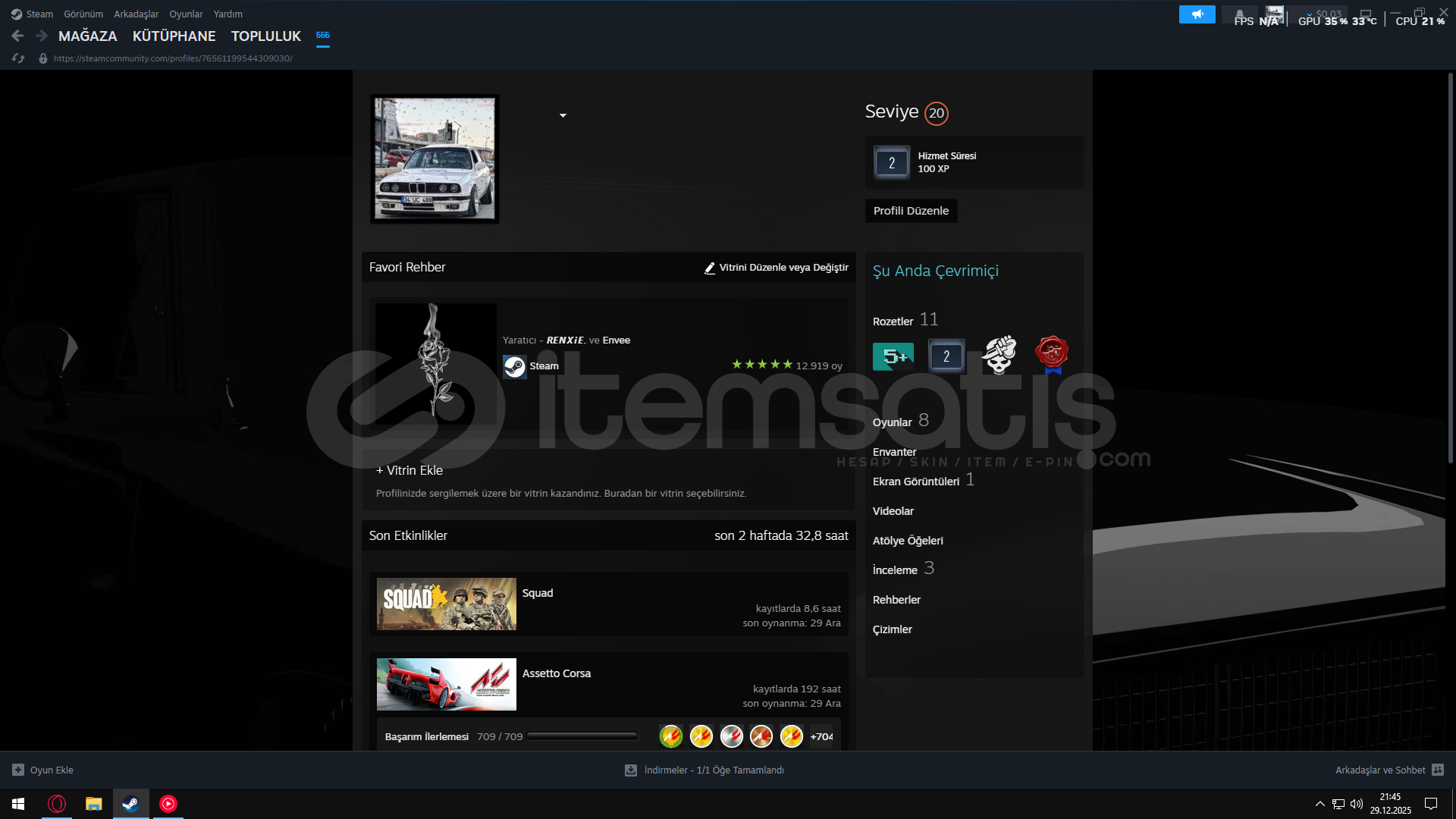The width and height of the screenshot is (1456, 819).
Task: Expand + Vitrin Ekle showcase section
Action: (x=409, y=470)
